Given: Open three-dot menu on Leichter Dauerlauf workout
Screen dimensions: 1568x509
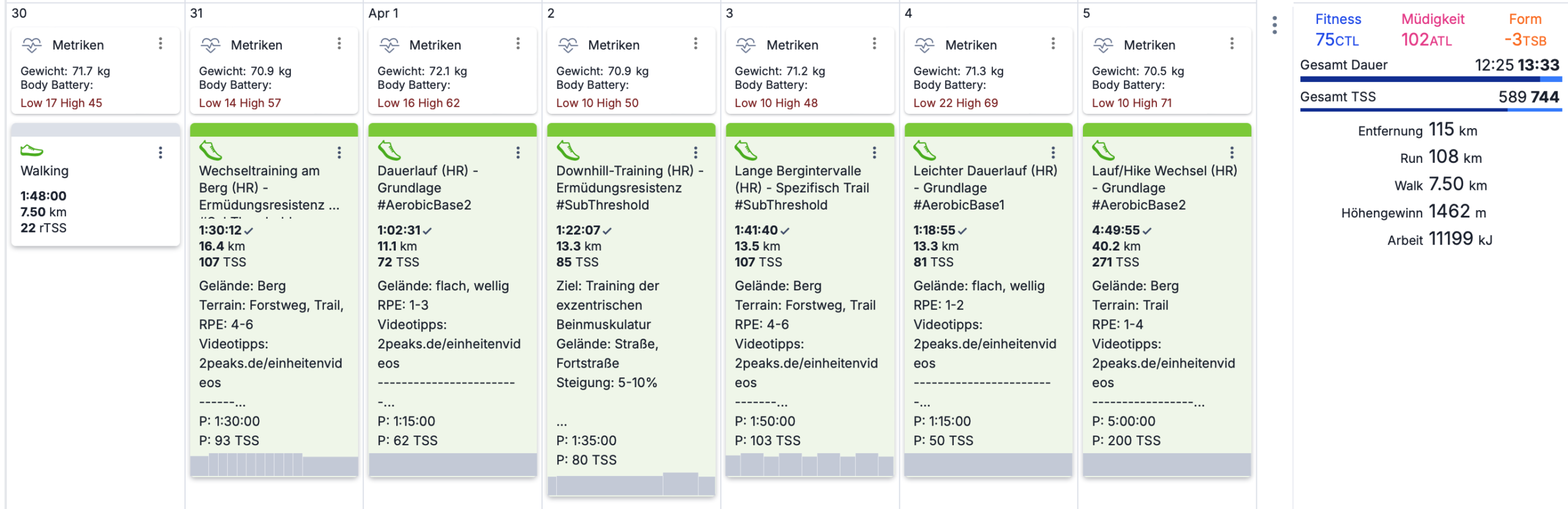Looking at the screenshot, I should (x=1053, y=153).
